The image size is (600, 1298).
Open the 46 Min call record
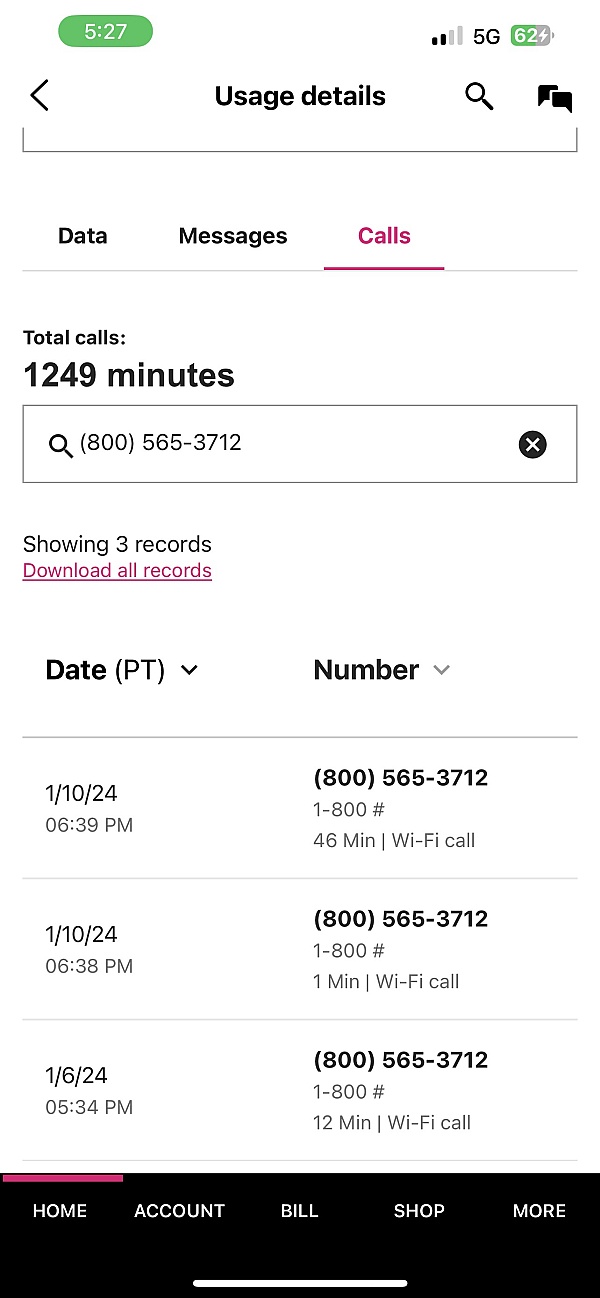coord(300,808)
